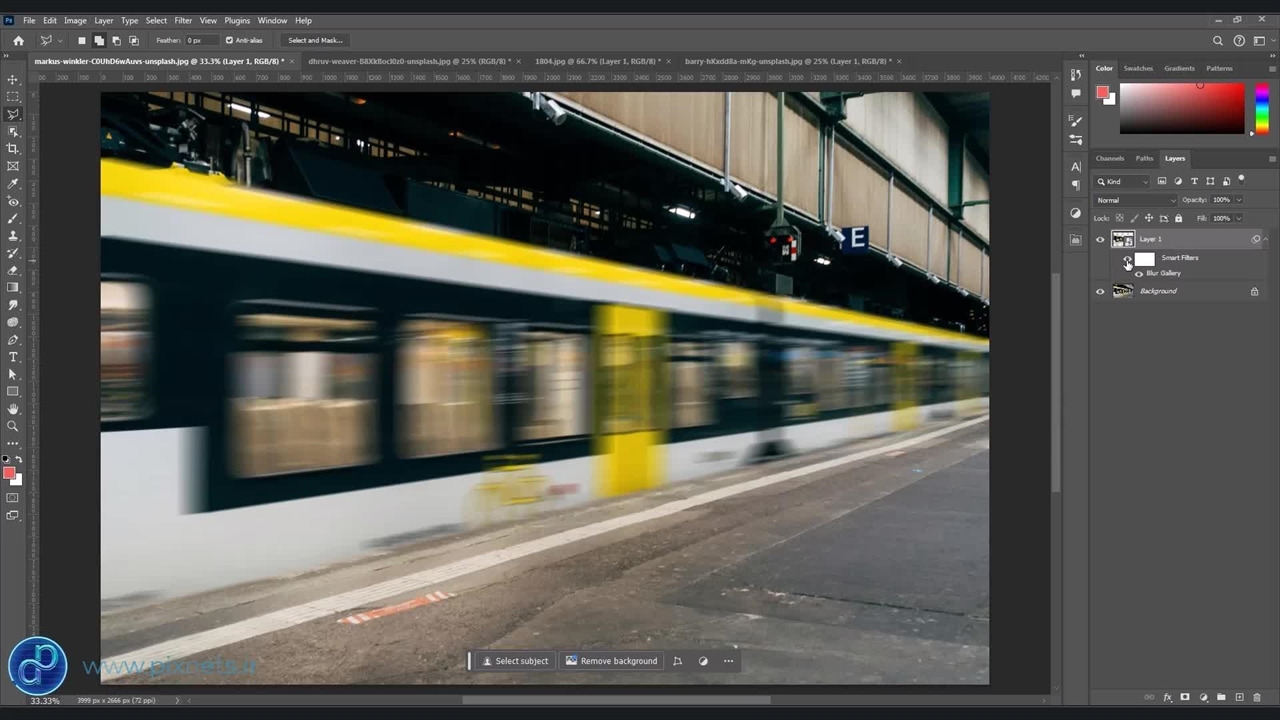Expand the Opacity value dropdown arrow
The height and width of the screenshot is (720, 1280).
pyautogui.click(x=1238, y=200)
